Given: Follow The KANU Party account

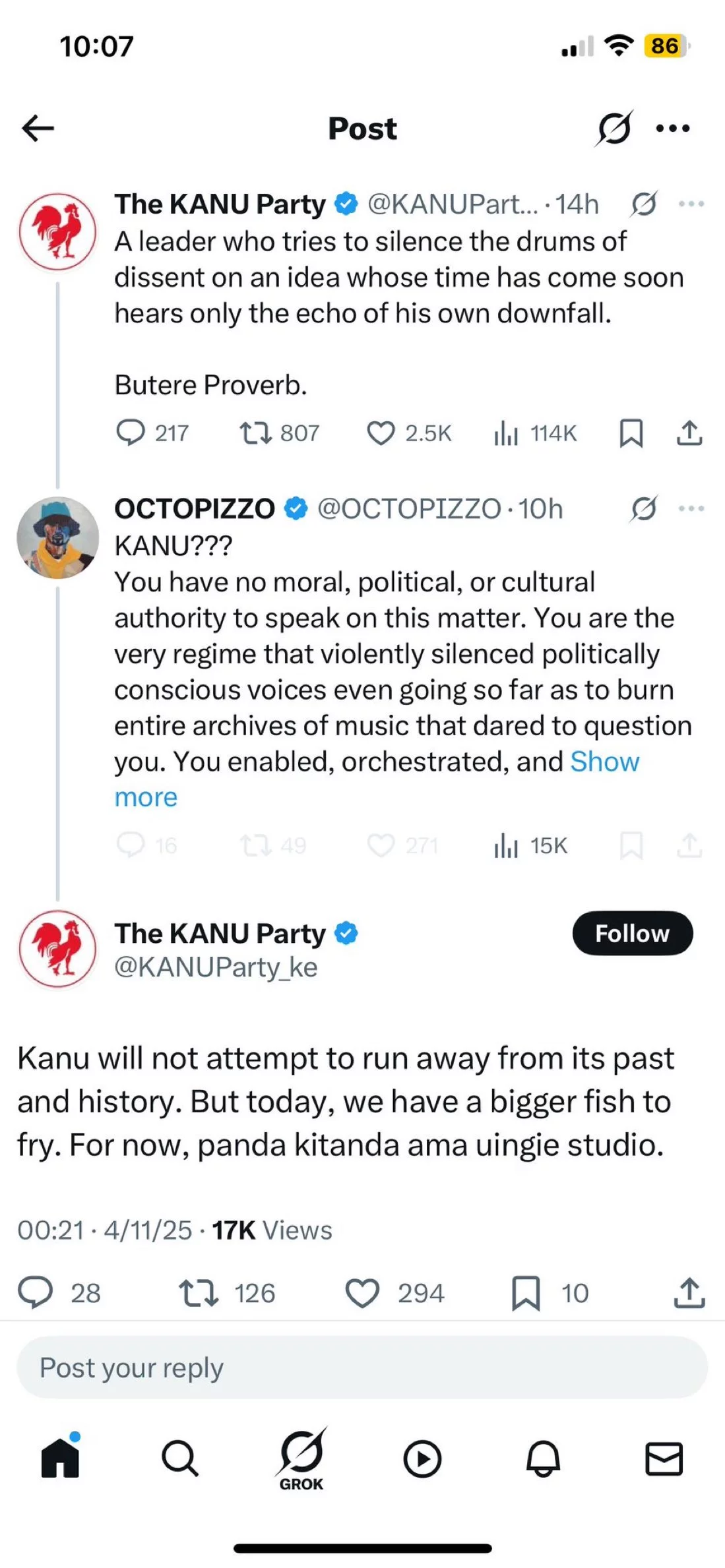Looking at the screenshot, I should pos(632,934).
